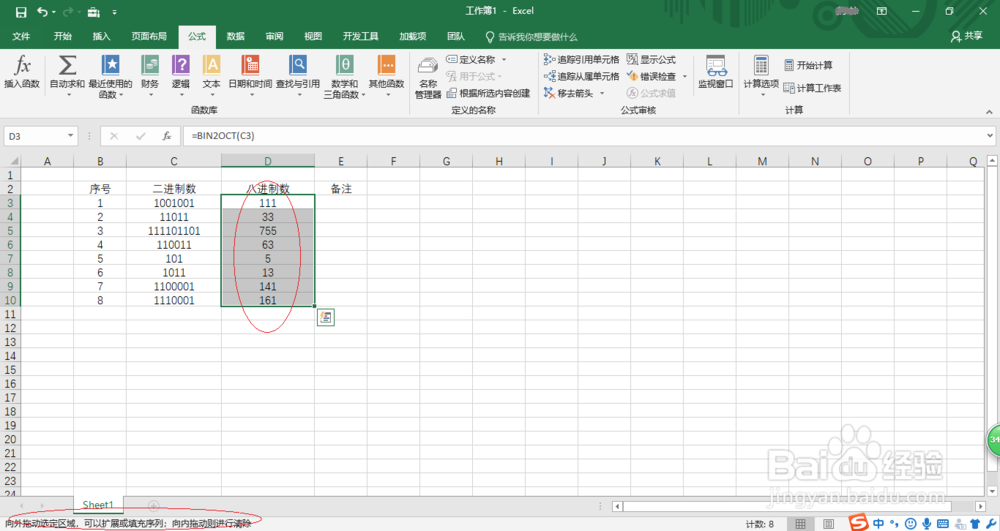This screenshot has width=1000, height=531.
Task: Click the Insert Function (插入函数) icon
Action: [x=22, y=71]
